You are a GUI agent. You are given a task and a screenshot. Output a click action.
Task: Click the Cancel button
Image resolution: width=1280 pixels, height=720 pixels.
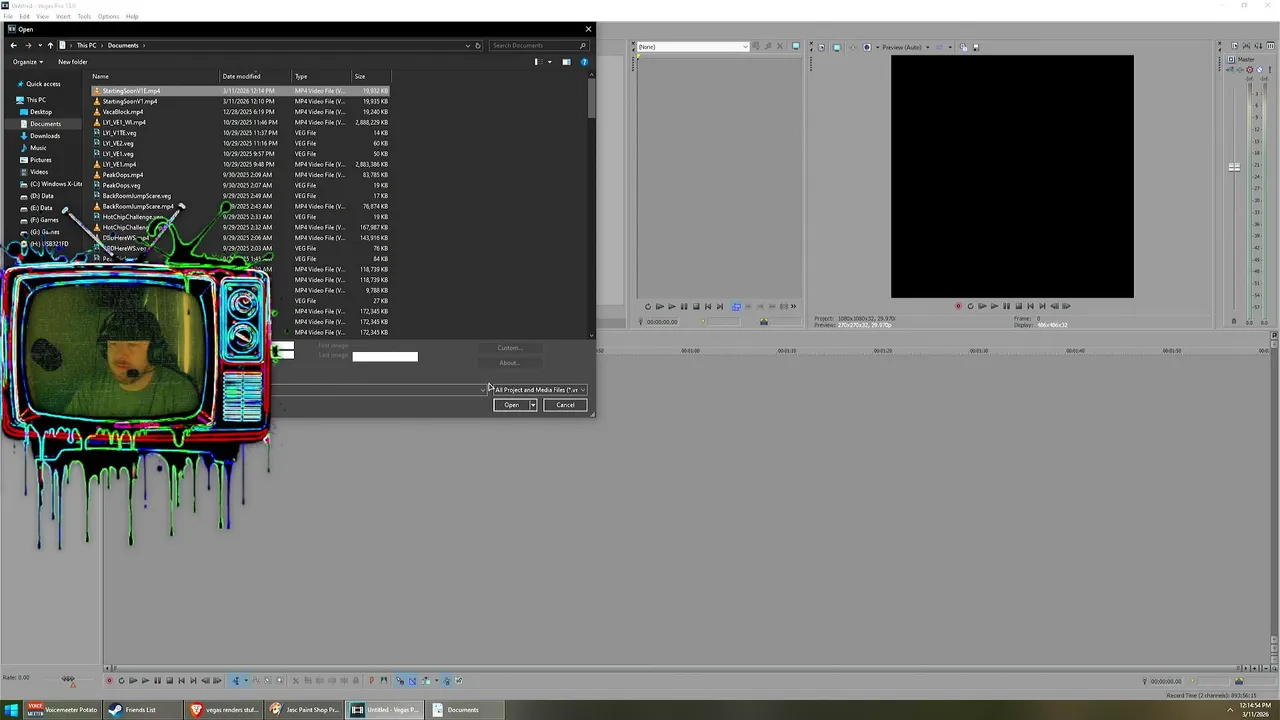(x=565, y=405)
